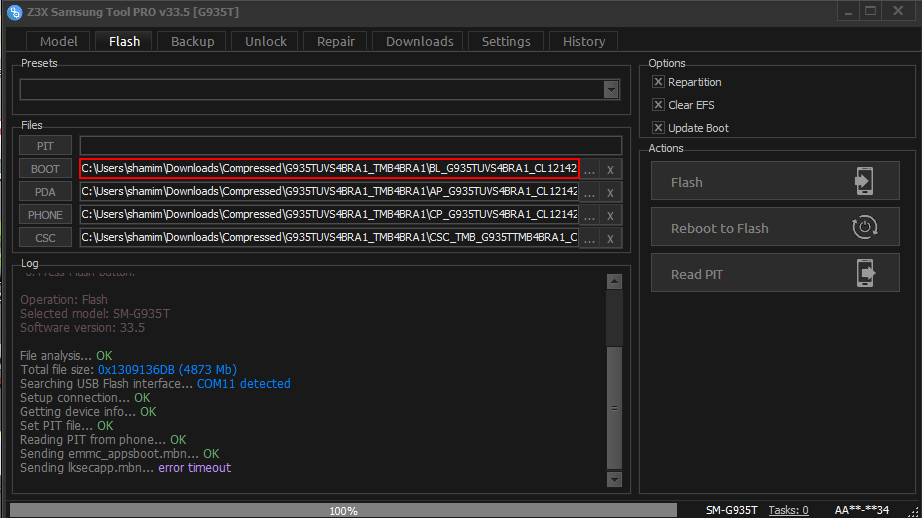Click the PHONE file path field
The width and height of the screenshot is (922, 518).
(x=329, y=215)
